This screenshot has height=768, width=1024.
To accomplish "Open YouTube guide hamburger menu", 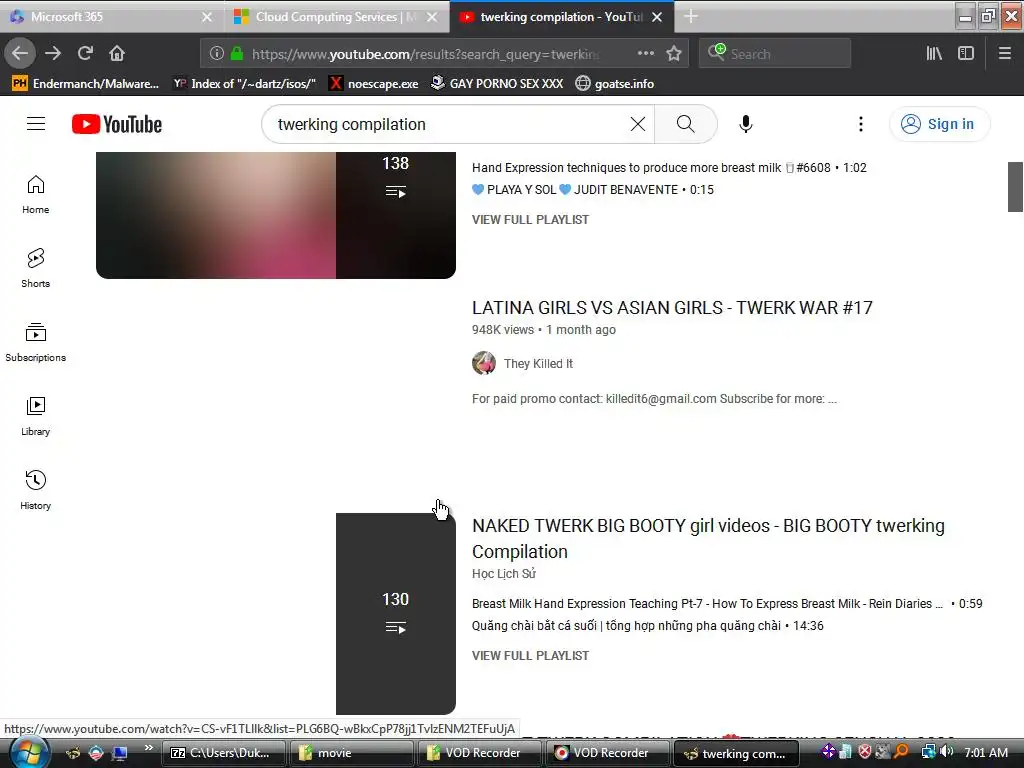I will pos(36,124).
